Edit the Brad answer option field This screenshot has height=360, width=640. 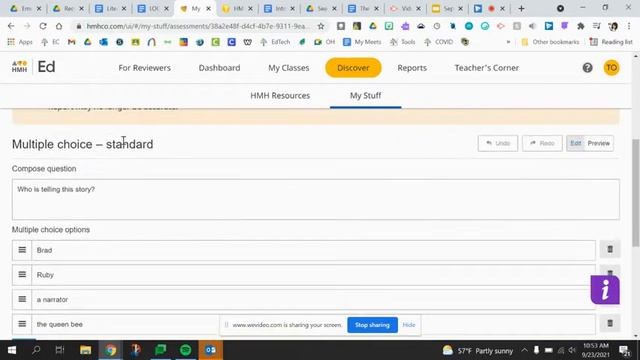[x=313, y=250]
